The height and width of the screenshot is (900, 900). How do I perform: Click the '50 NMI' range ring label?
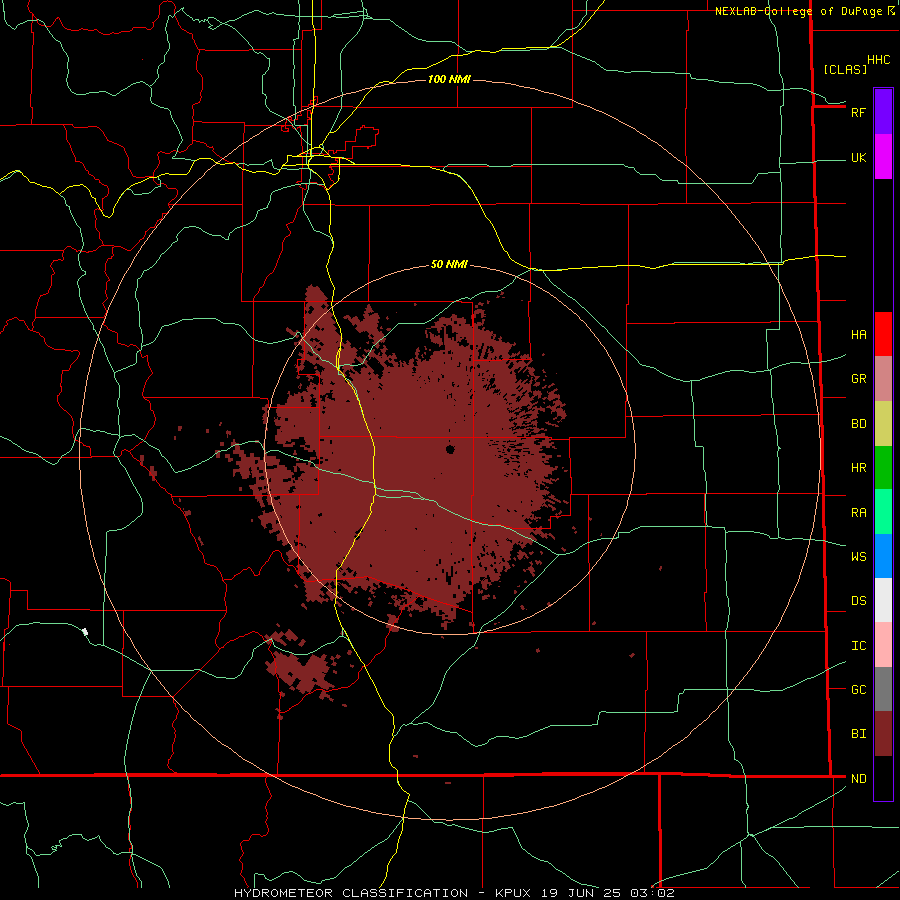[x=449, y=265]
